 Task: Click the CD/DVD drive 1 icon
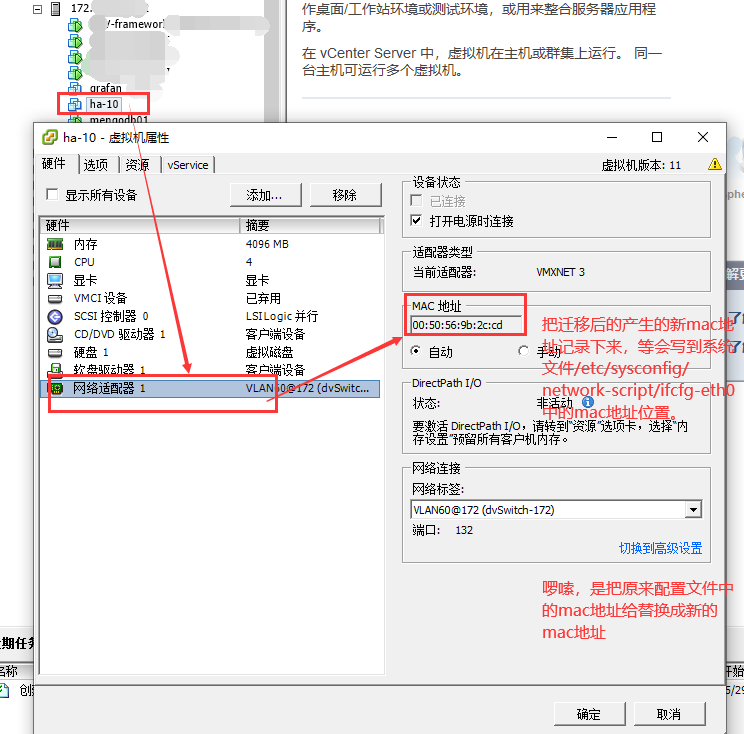(x=55, y=334)
